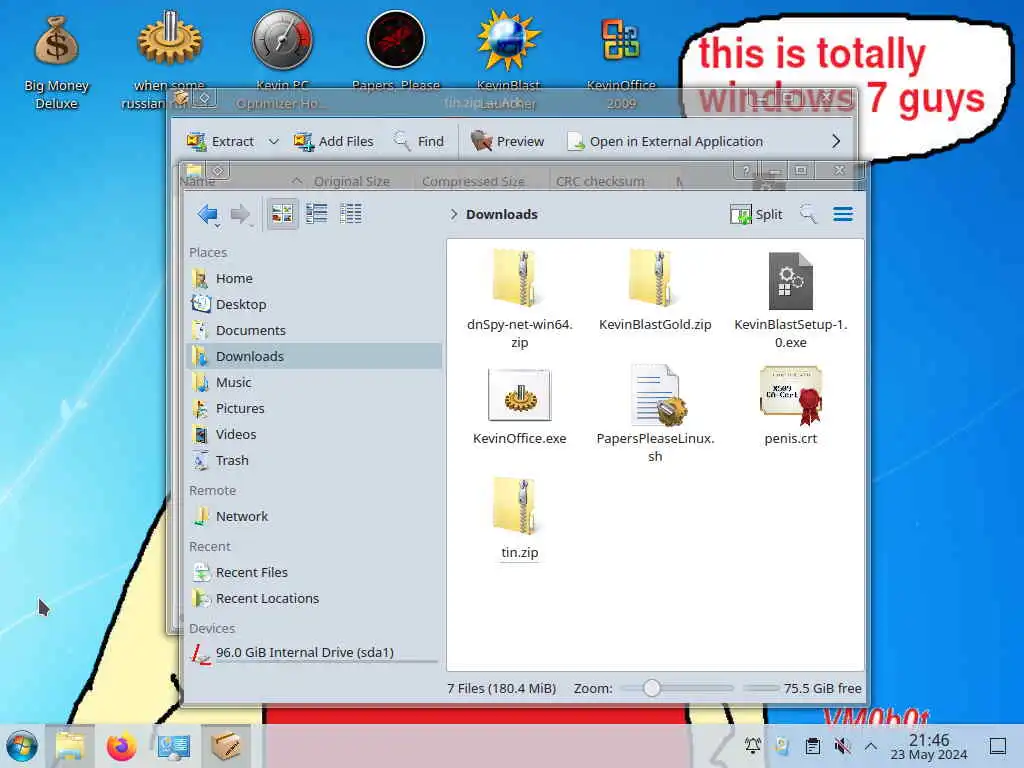Switch to Ark archive taskbar entry
This screenshot has height=768, width=1024.
pyautogui.click(x=225, y=746)
